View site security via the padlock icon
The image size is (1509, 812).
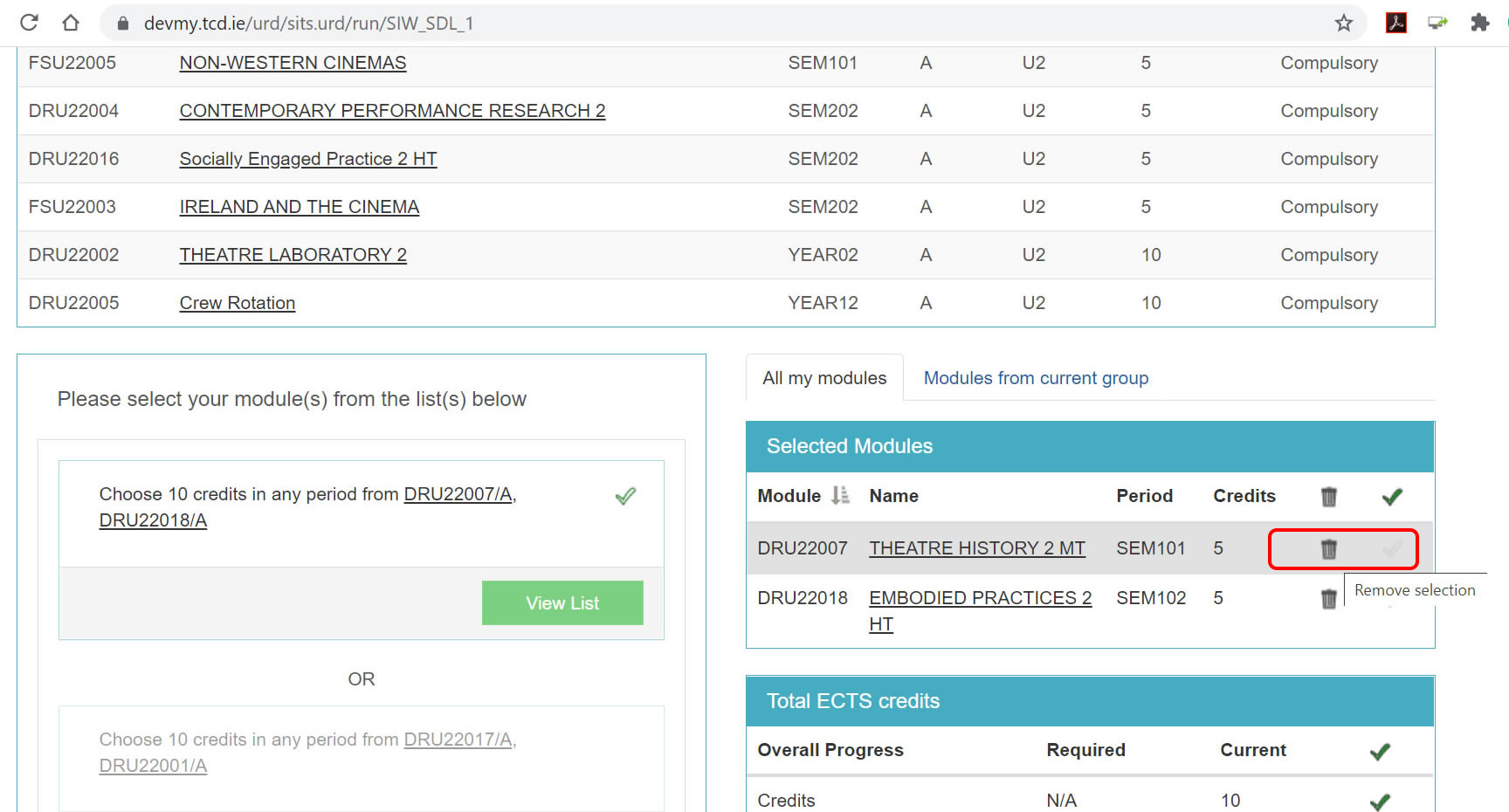pyautogui.click(x=123, y=24)
